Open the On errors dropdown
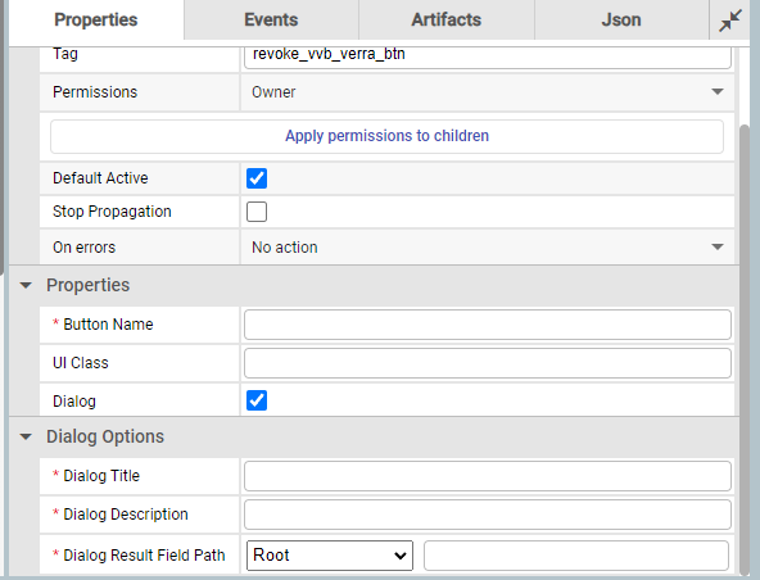760x580 pixels. [487, 247]
